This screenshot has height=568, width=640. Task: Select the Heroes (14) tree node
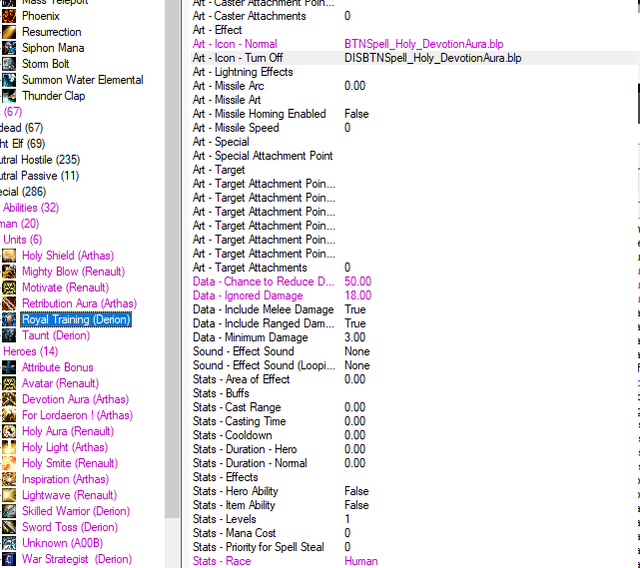tap(30, 351)
